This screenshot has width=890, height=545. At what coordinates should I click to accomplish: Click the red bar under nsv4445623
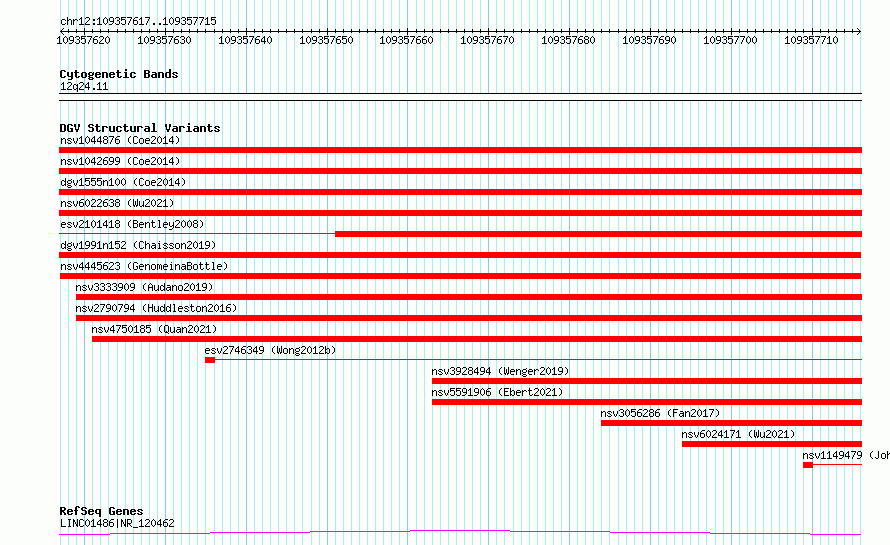460,276
